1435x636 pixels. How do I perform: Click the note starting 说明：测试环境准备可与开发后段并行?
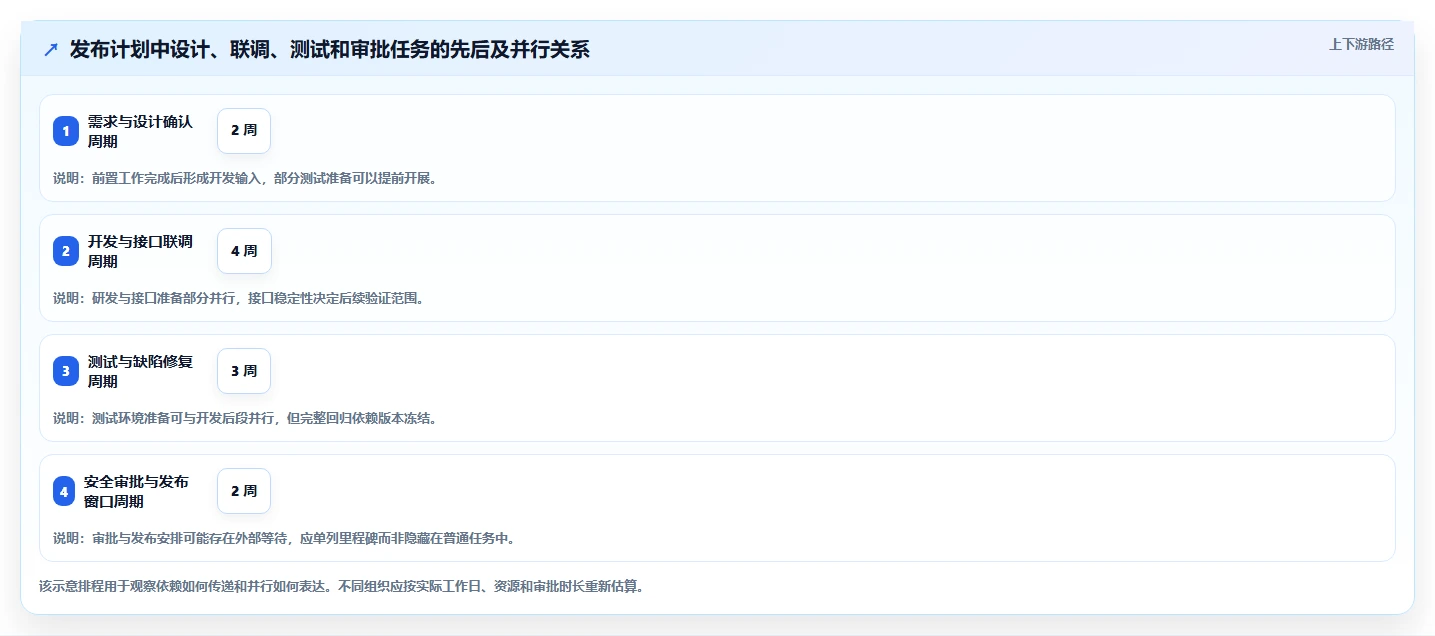pyautogui.click(x=245, y=418)
